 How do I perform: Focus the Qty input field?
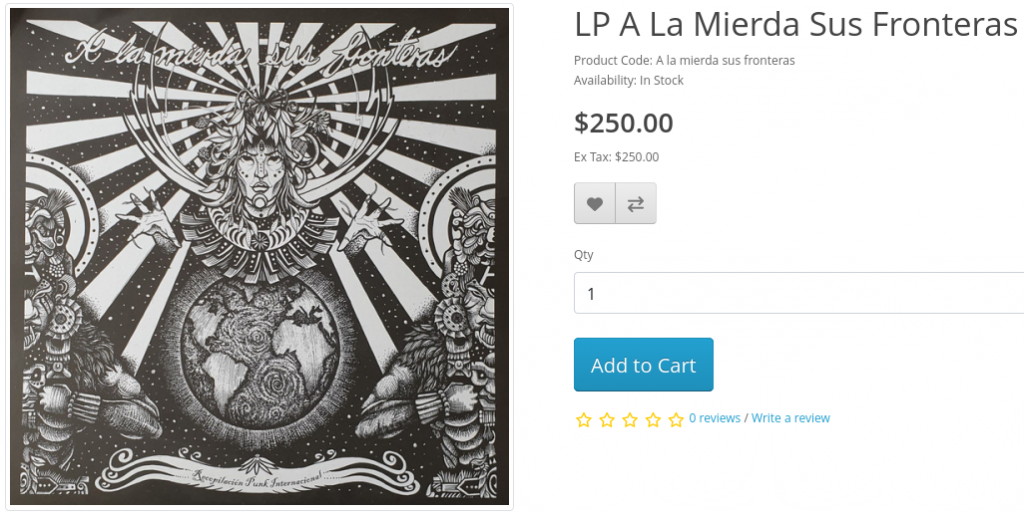tap(799, 293)
